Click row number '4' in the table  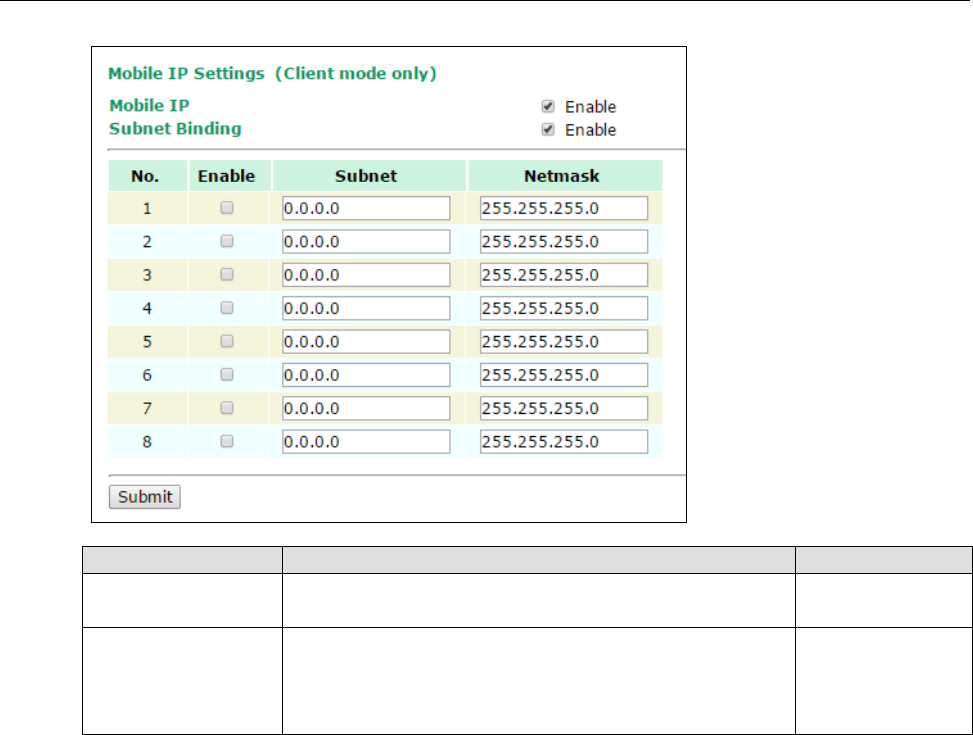click(147, 309)
